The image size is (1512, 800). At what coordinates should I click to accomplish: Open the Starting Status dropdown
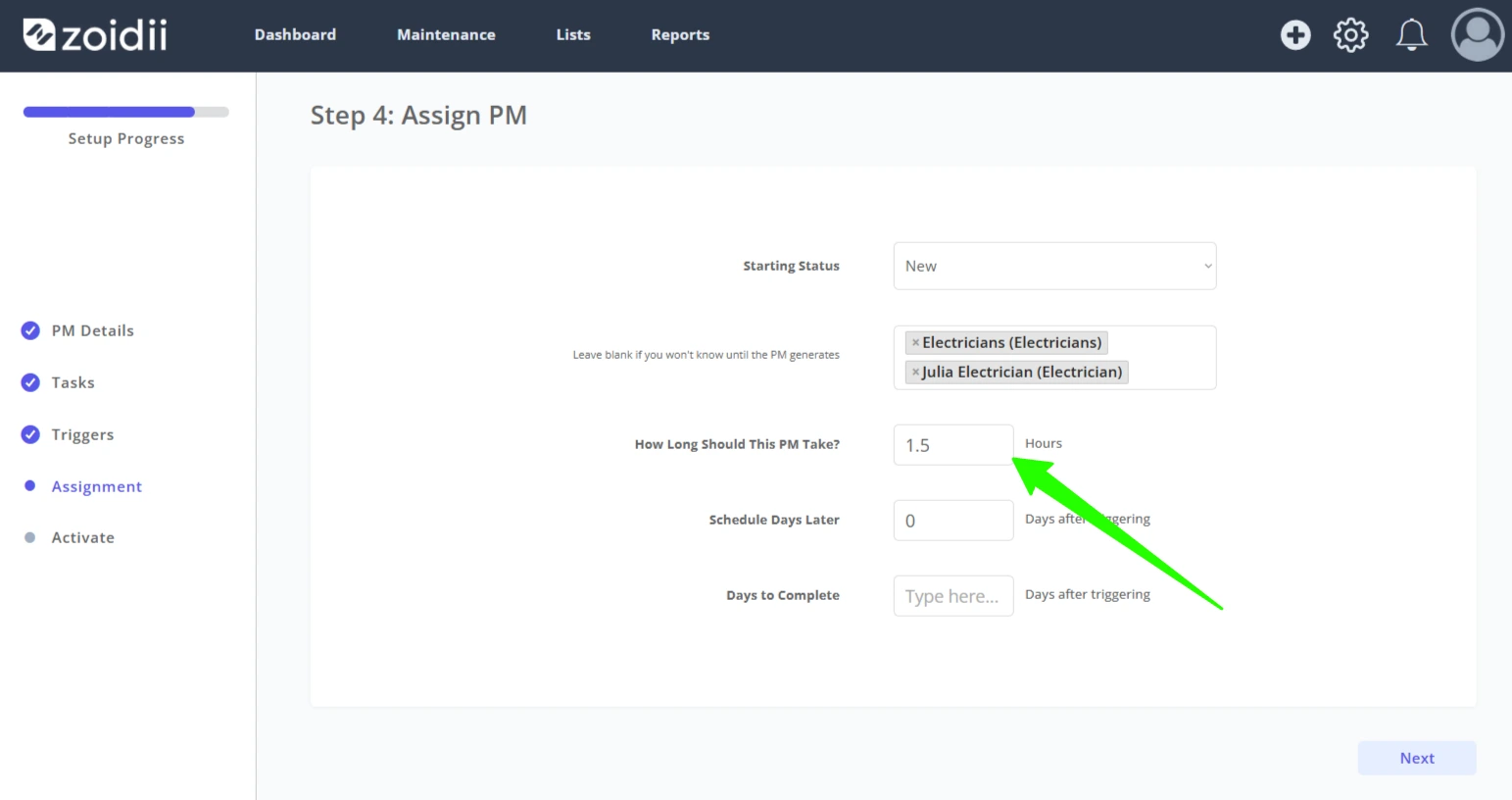point(1054,266)
